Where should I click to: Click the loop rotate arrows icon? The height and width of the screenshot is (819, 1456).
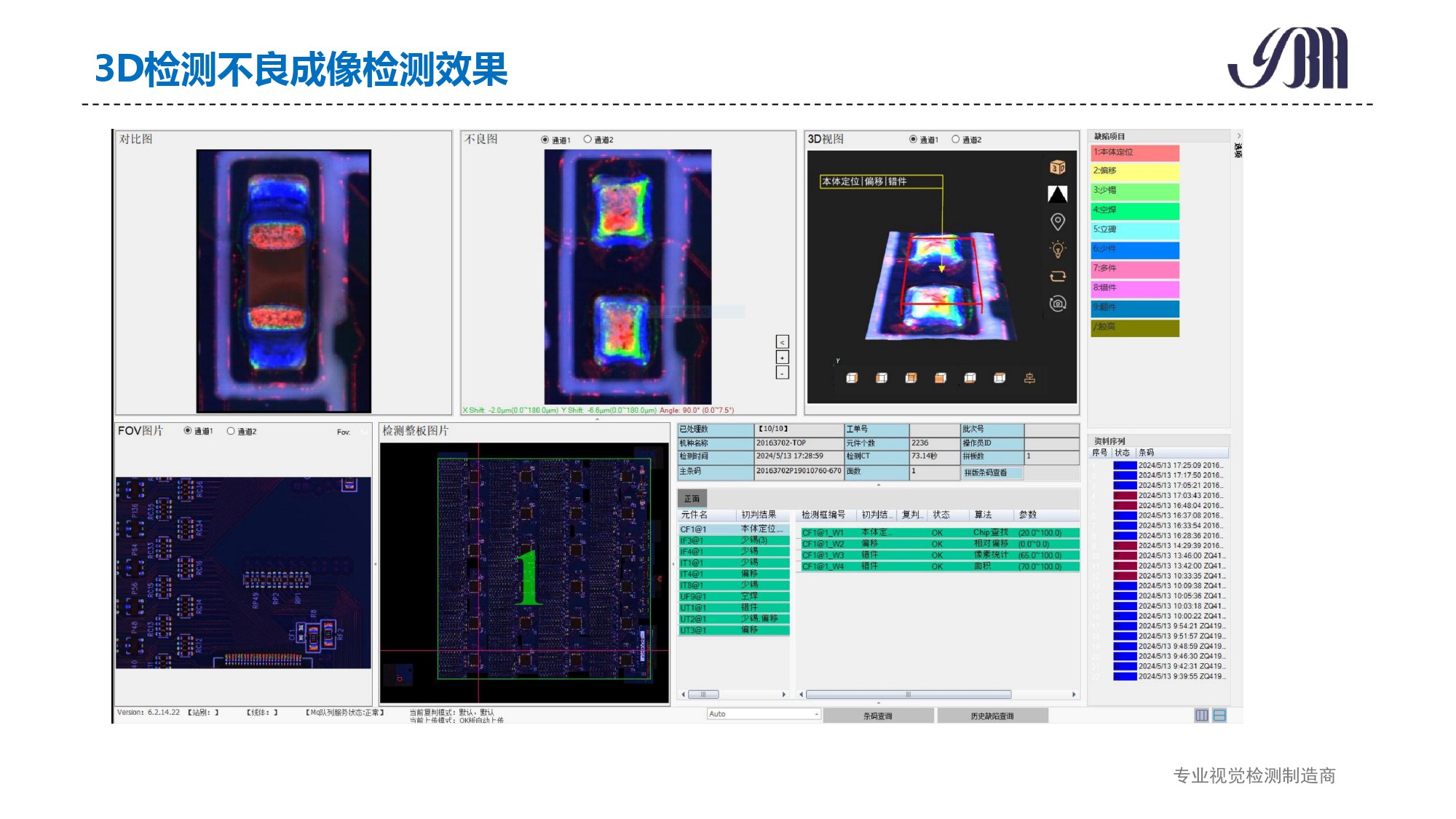coord(1057,276)
